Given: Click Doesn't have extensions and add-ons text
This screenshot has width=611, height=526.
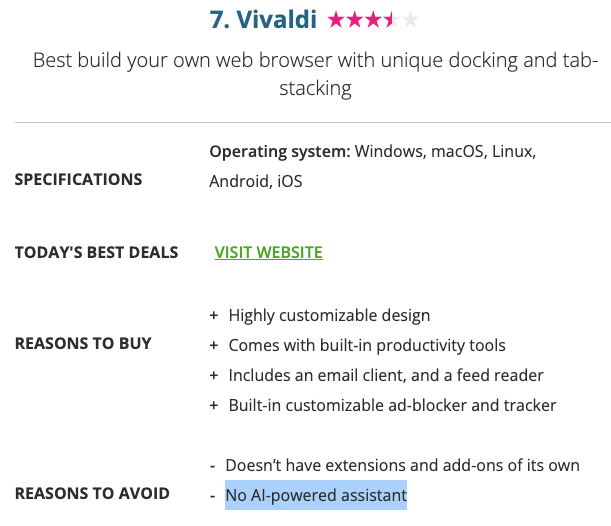Looking at the screenshot, I should (402, 466).
